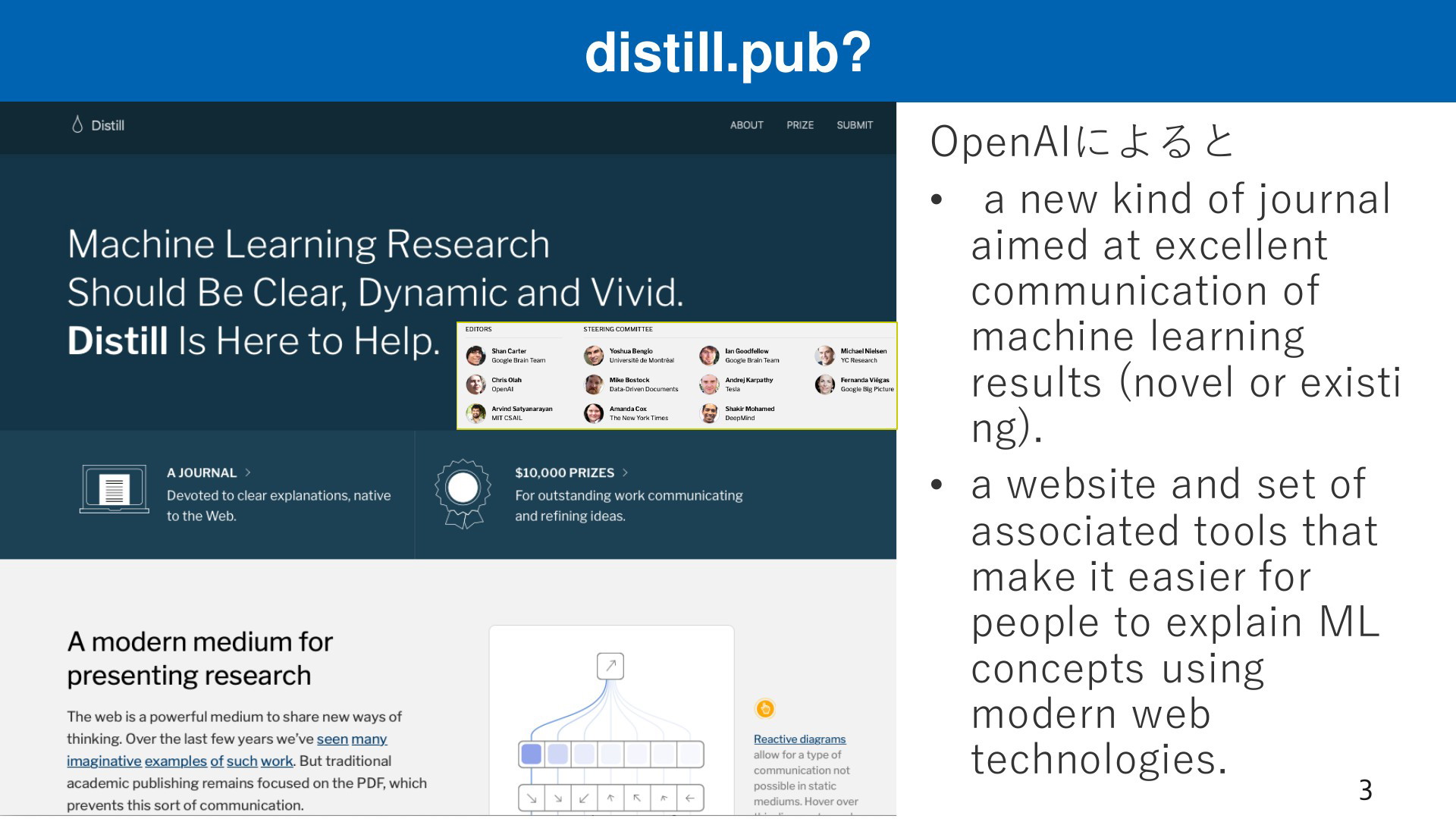Image resolution: width=1456 pixels, height=819 pixels.
Task: Follow the 'examples' hyperlink
Action: click(176, 761)
